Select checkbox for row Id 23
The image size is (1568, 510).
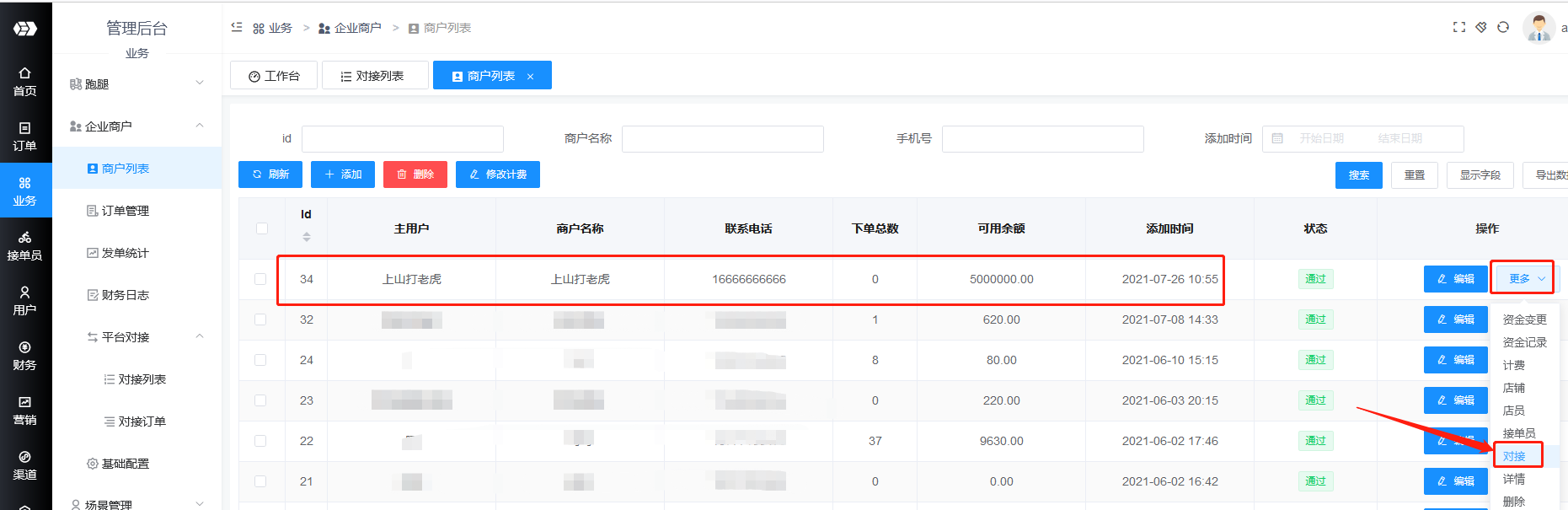tap(260, 400)
